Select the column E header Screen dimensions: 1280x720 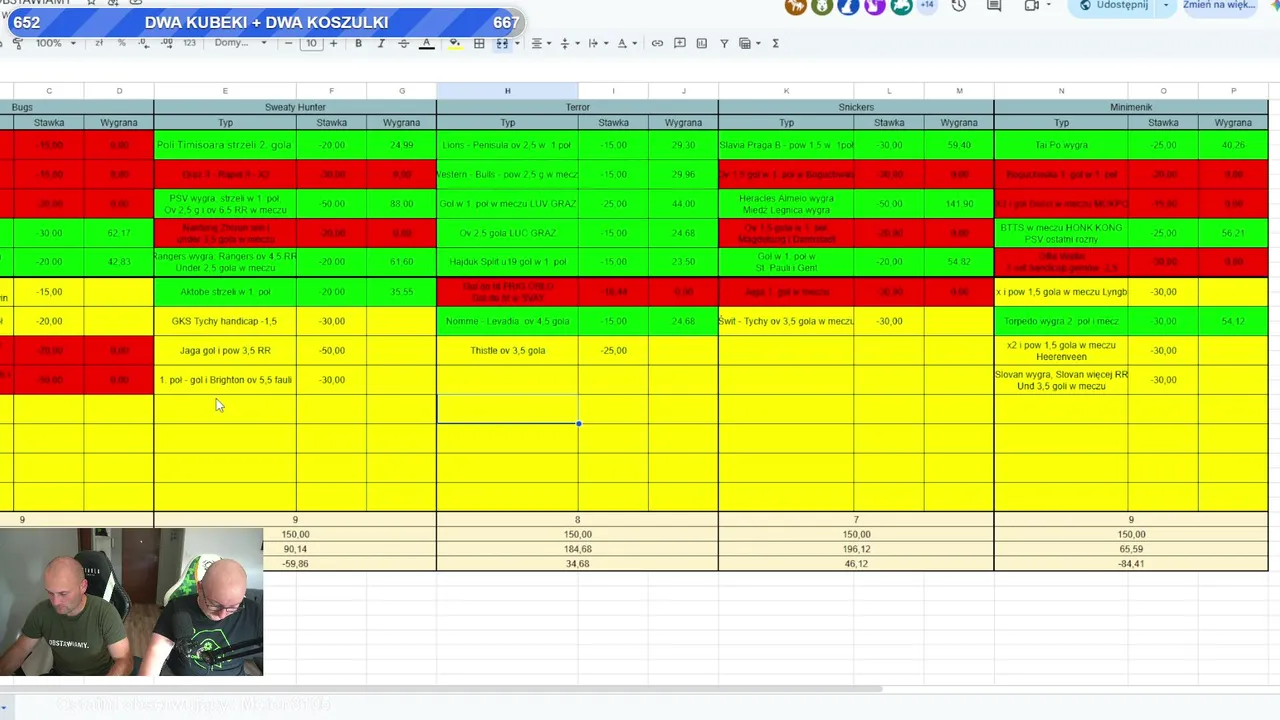point(225,91)
